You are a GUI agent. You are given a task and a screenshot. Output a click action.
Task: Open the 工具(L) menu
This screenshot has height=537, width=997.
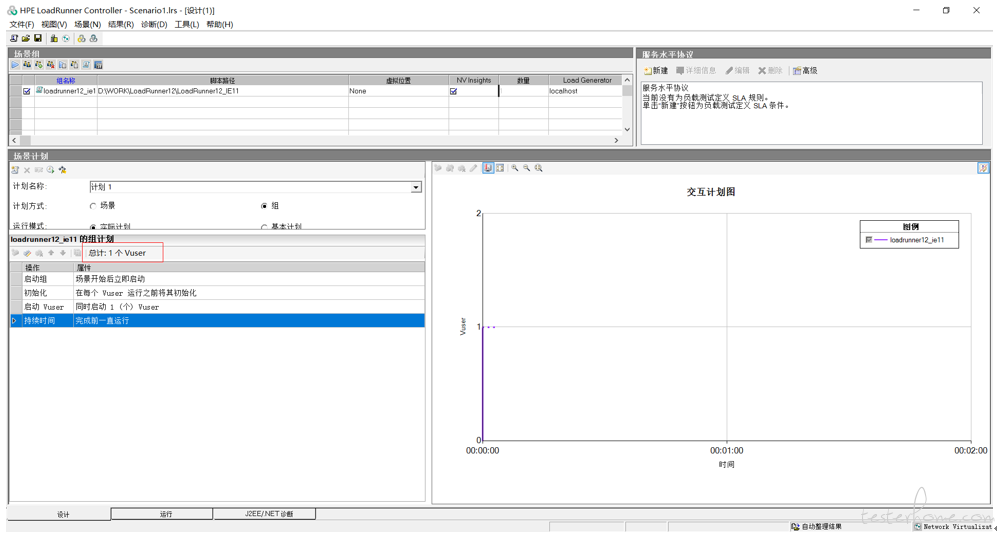click(x=187, y=24)
